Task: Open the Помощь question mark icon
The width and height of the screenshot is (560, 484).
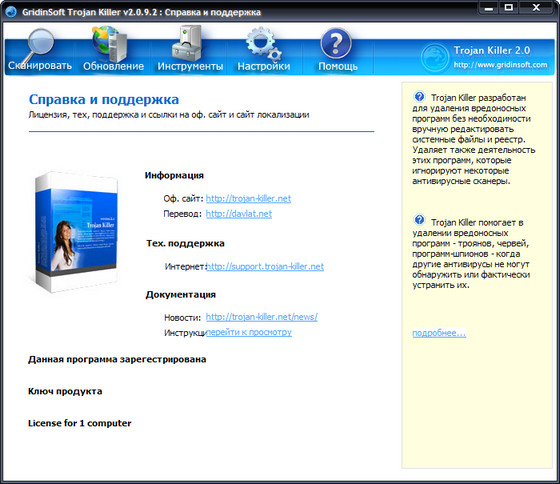Action: coord(336,44)
